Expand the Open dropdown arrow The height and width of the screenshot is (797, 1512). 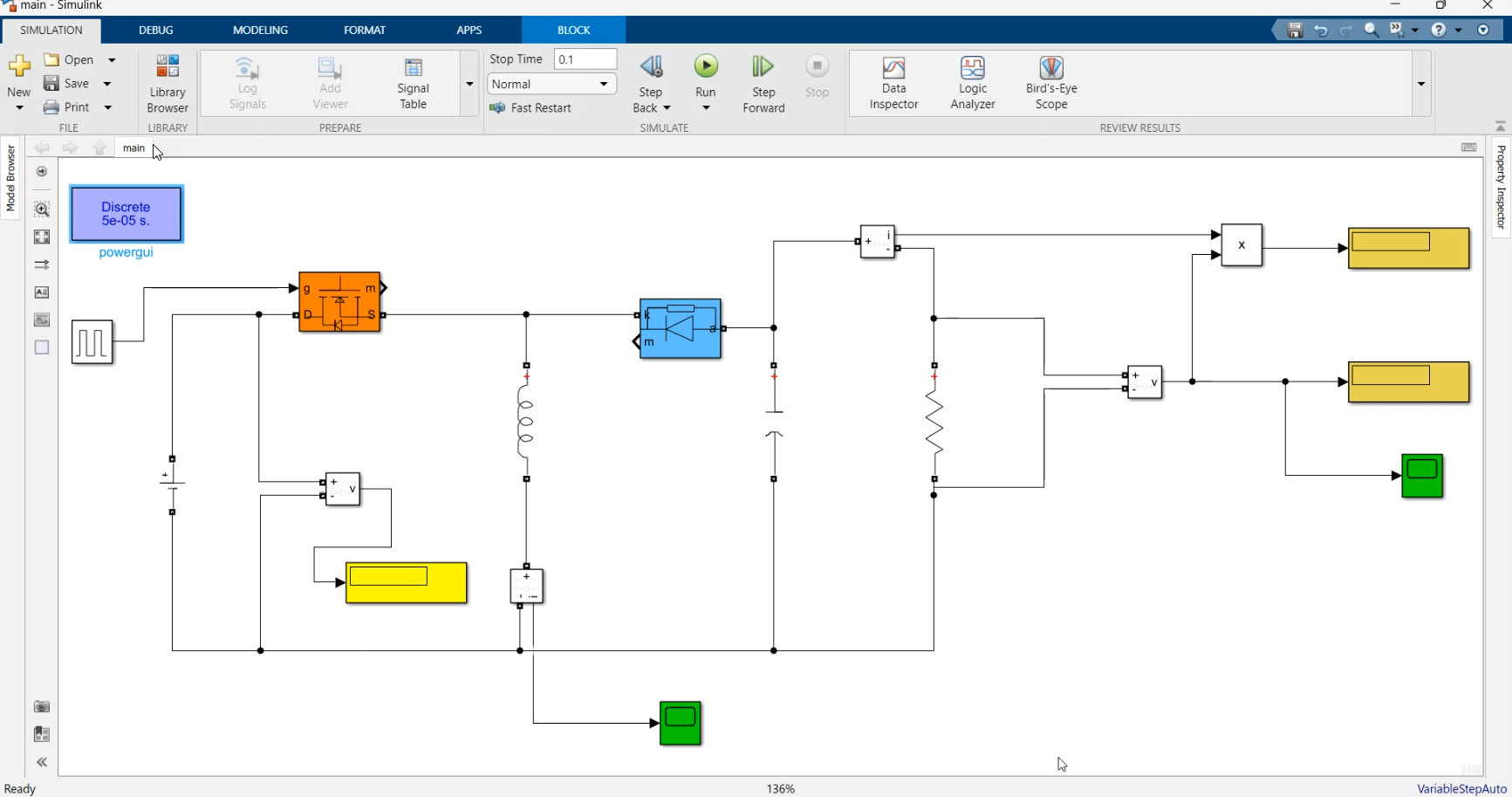112,60
